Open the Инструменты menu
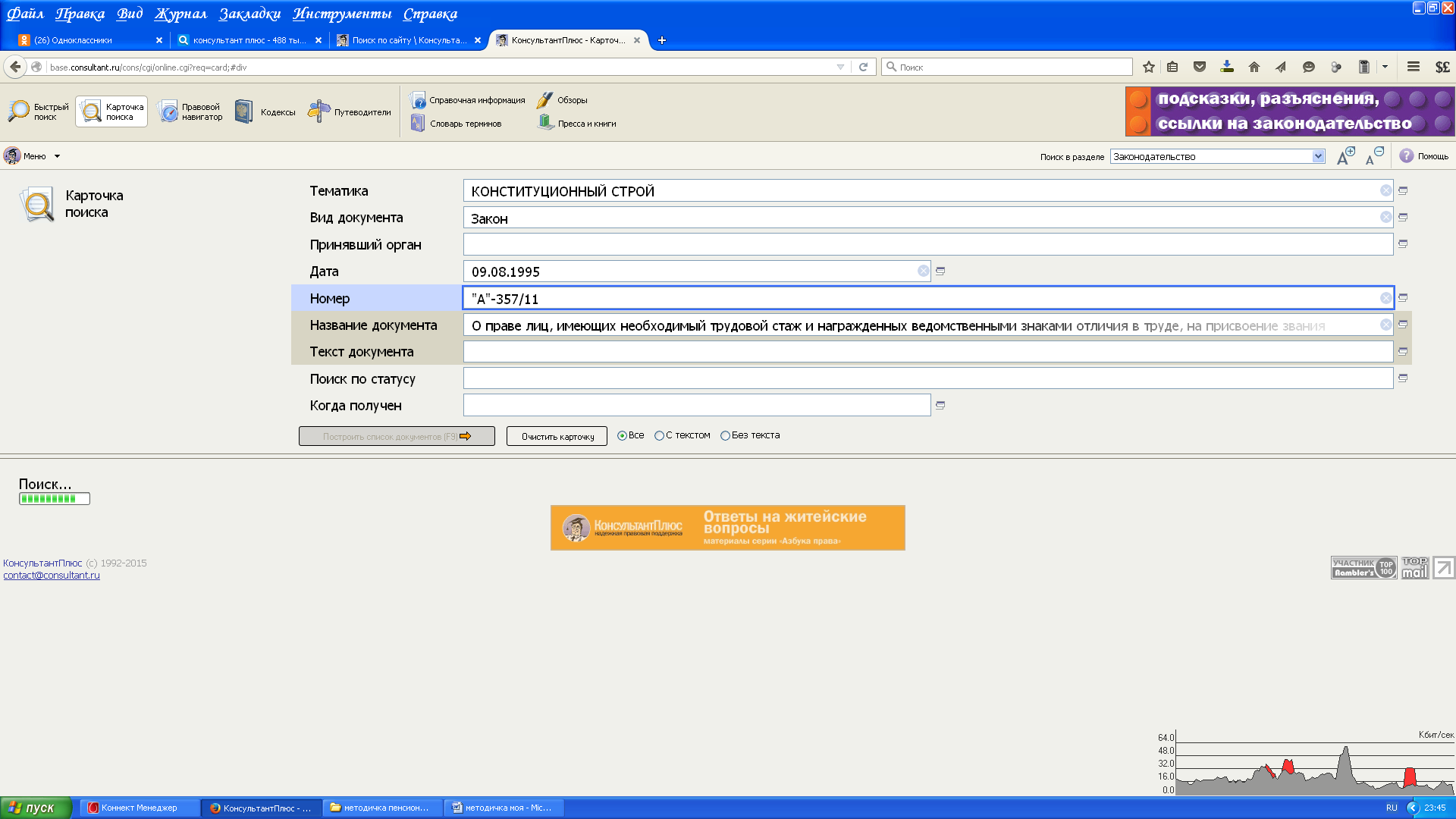 [x=342, y=14]
